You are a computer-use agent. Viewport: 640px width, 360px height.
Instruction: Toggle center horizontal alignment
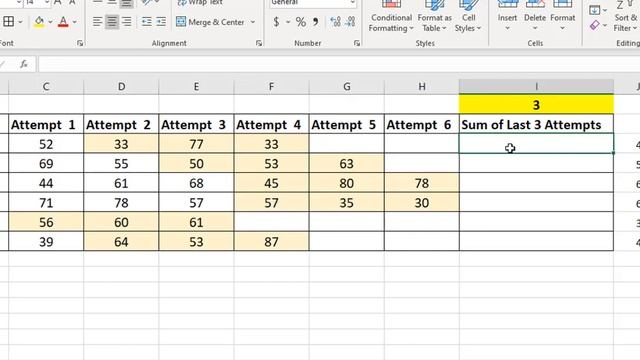coord(111,22)
